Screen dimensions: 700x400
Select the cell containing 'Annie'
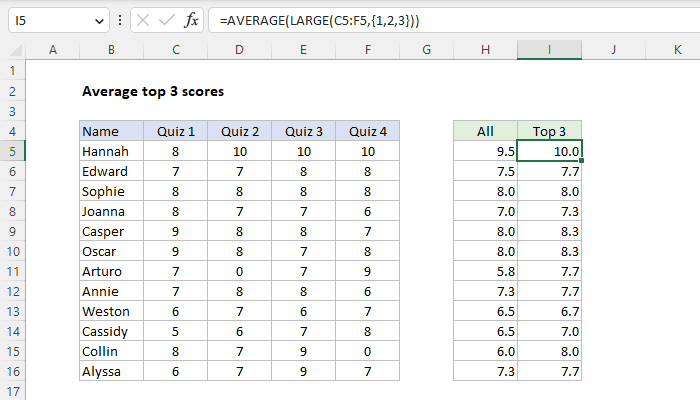tap(112, 292)
